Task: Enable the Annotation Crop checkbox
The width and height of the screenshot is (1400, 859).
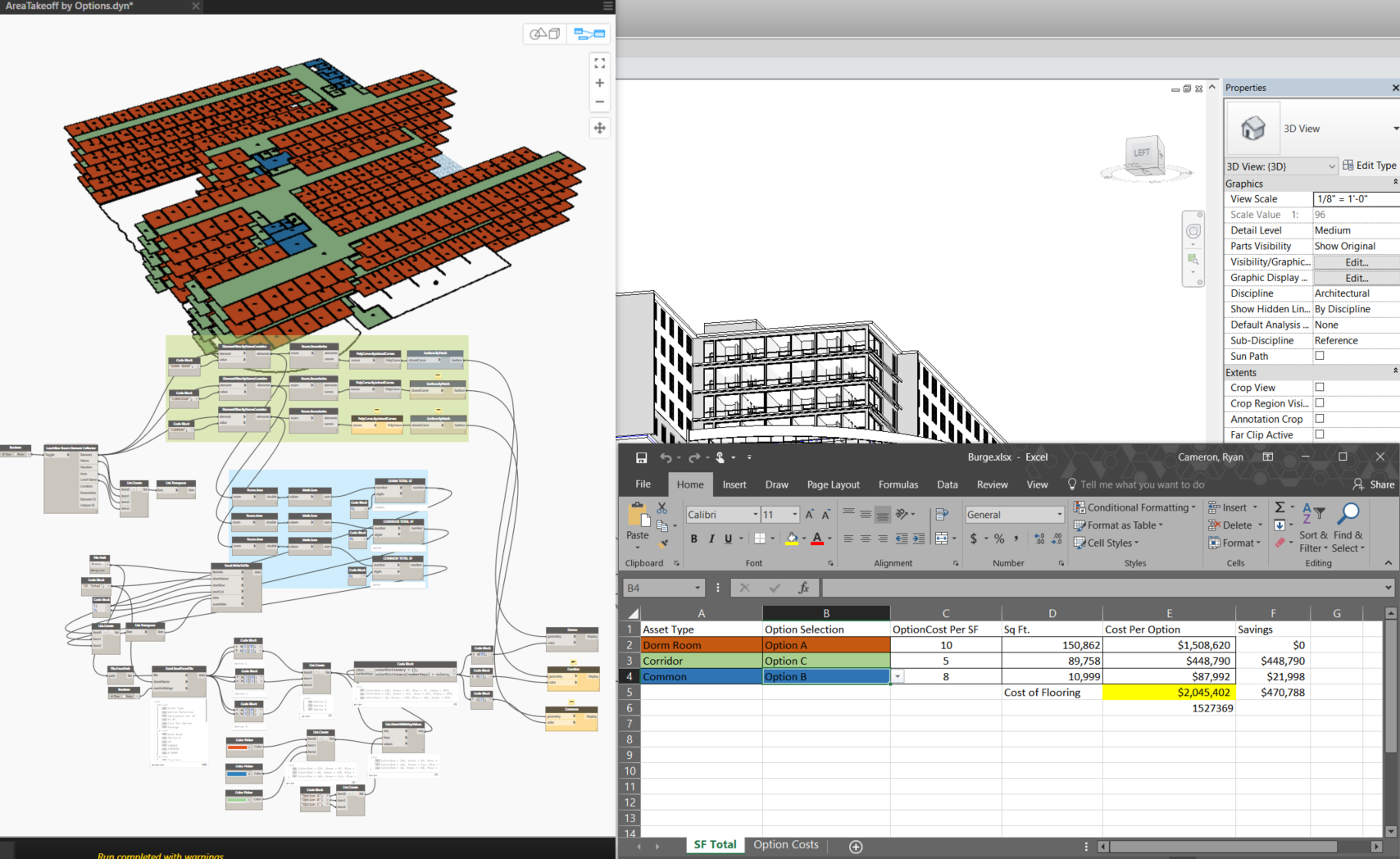Action: click(x=1320, y=419)
